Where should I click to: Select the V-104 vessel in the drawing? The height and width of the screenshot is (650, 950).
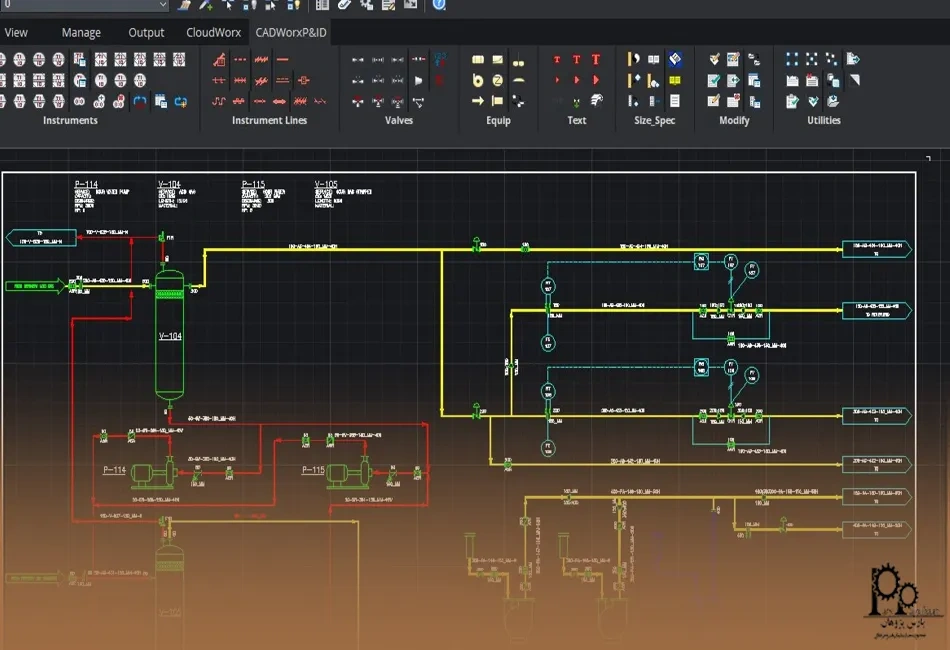click(170, 335)
